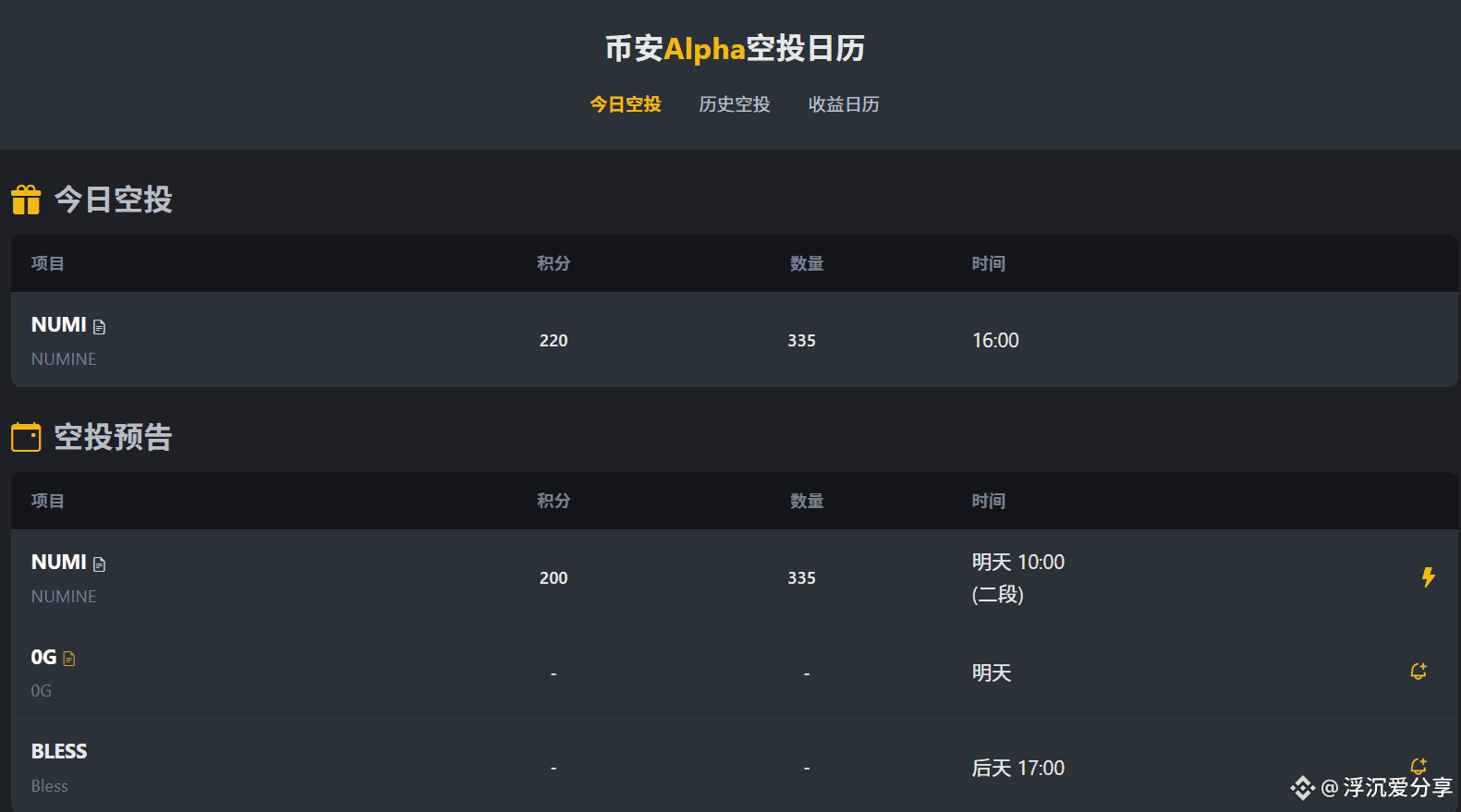Click the calendar icon beside 空投预告 heading

26,437
